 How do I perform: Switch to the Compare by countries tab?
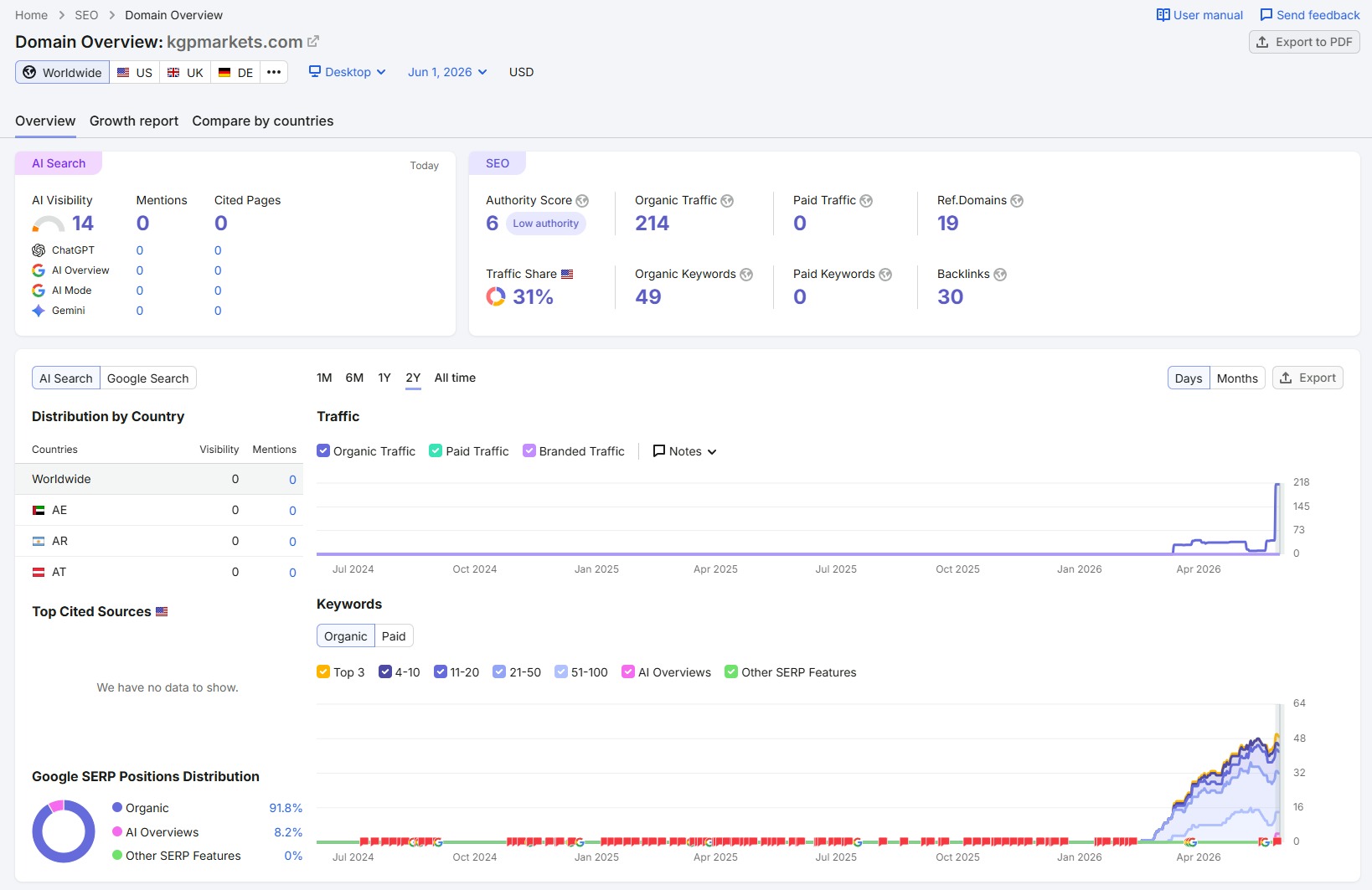[263, 121]
